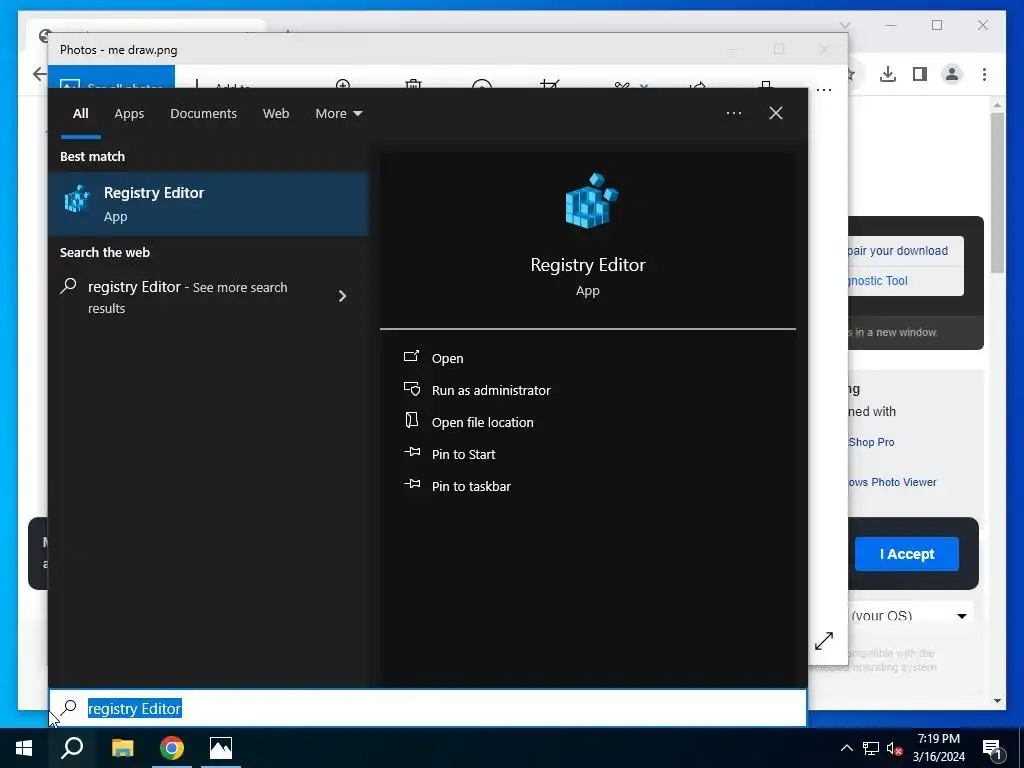The width and height of the screenshot is (1024, 768).
Task: Click repair your download link
Action: pyautogui.click(x=898, y=251)
